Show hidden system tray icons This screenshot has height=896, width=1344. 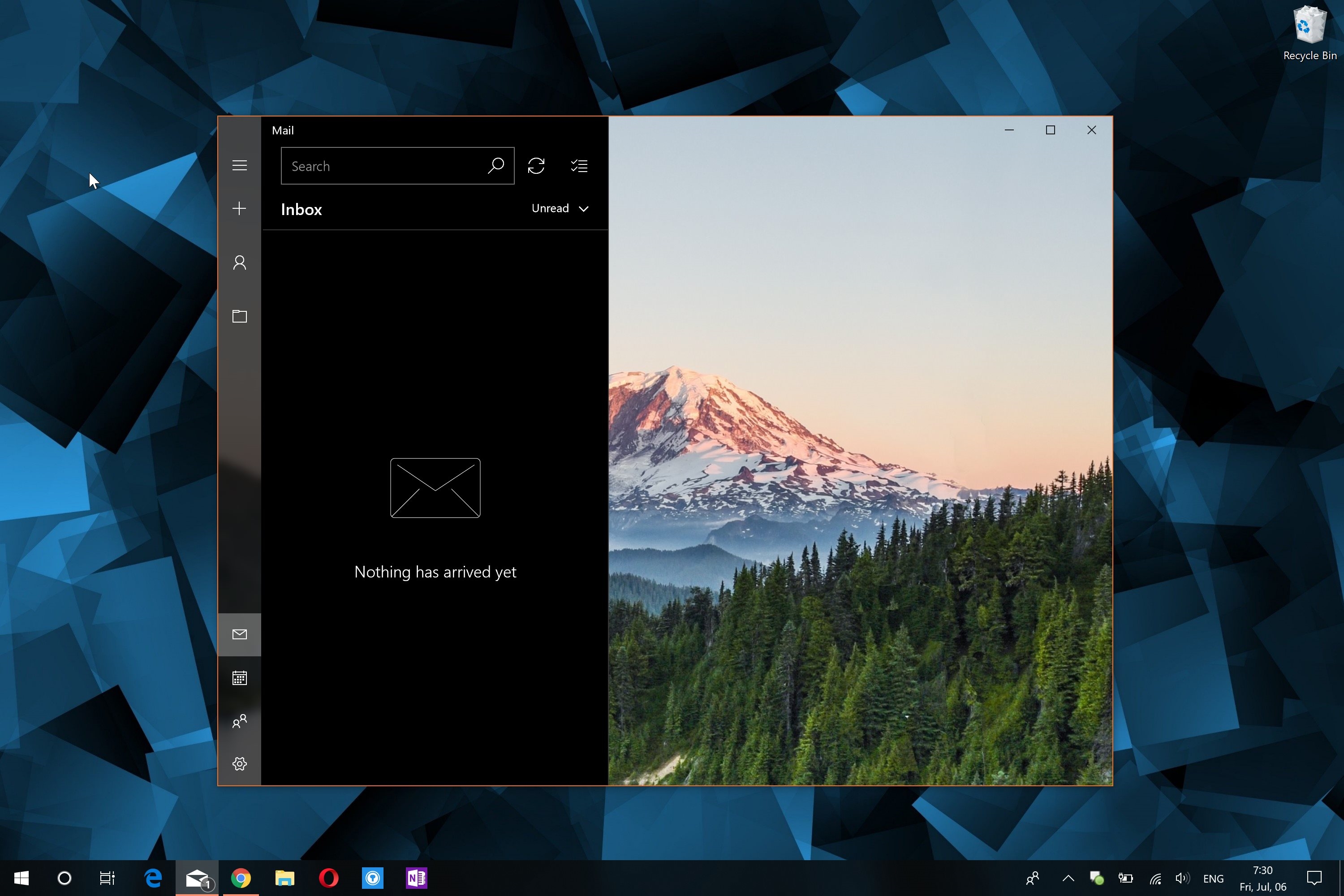(x=1068, y=878)
